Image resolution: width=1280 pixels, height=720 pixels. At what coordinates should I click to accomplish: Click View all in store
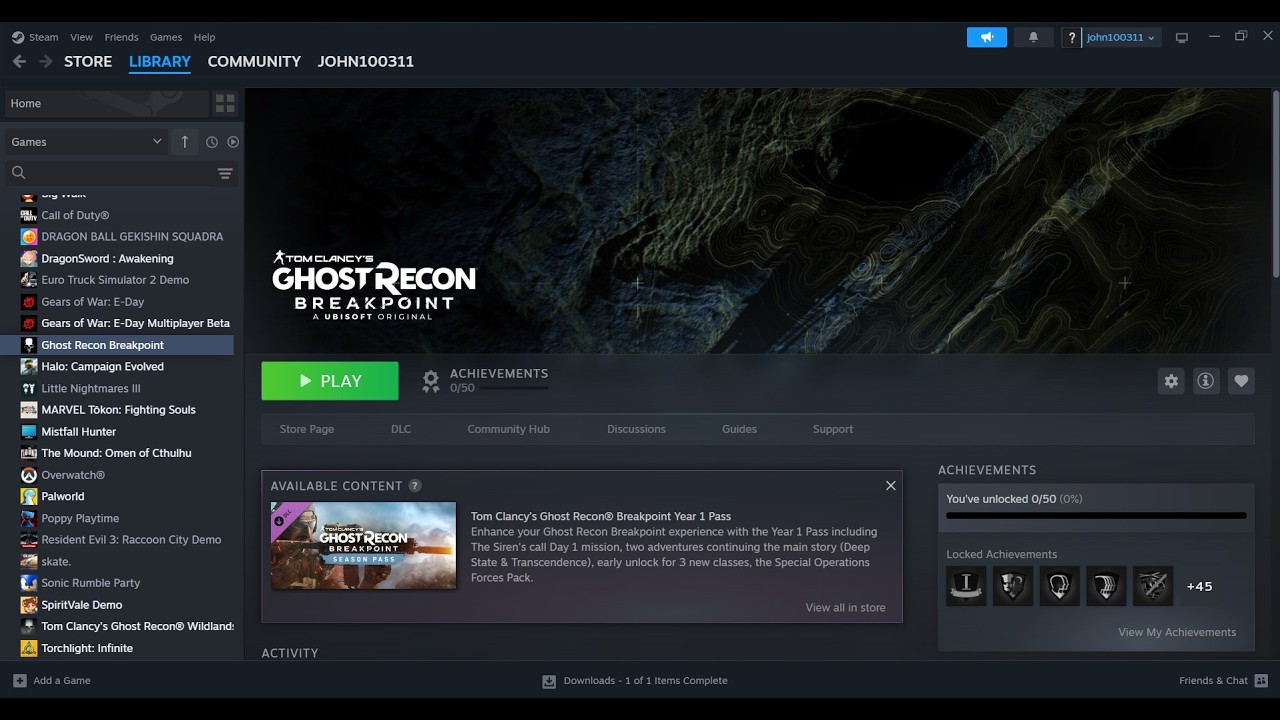(x=845, y=608)
